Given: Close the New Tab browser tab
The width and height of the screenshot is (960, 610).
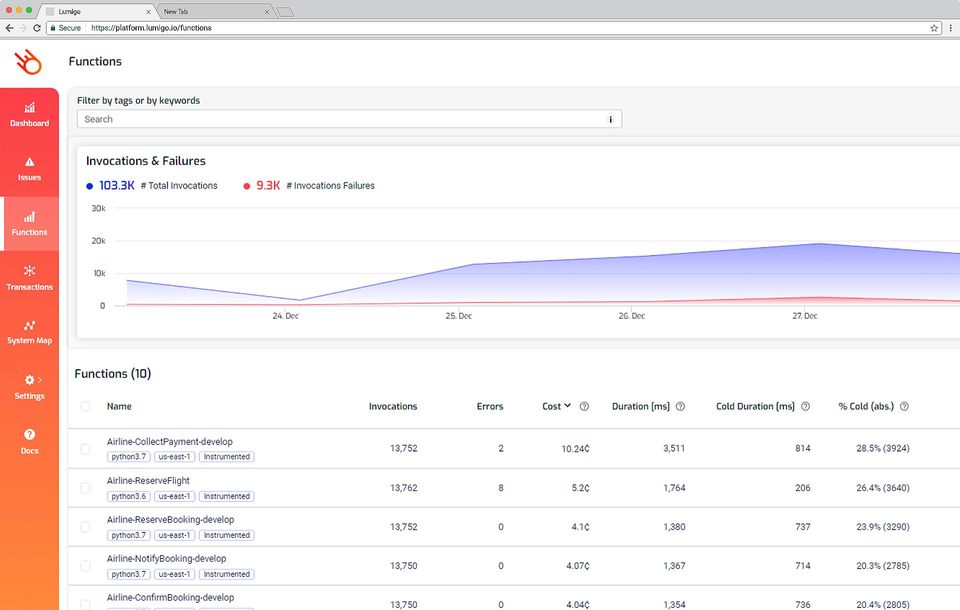Looking at the screenshot, I should 266,12.
